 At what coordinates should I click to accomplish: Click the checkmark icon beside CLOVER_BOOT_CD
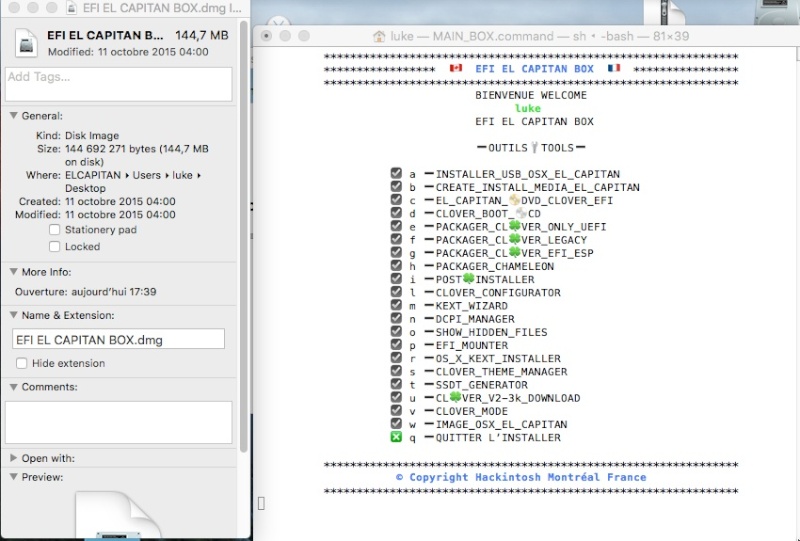tap(396, 213)
